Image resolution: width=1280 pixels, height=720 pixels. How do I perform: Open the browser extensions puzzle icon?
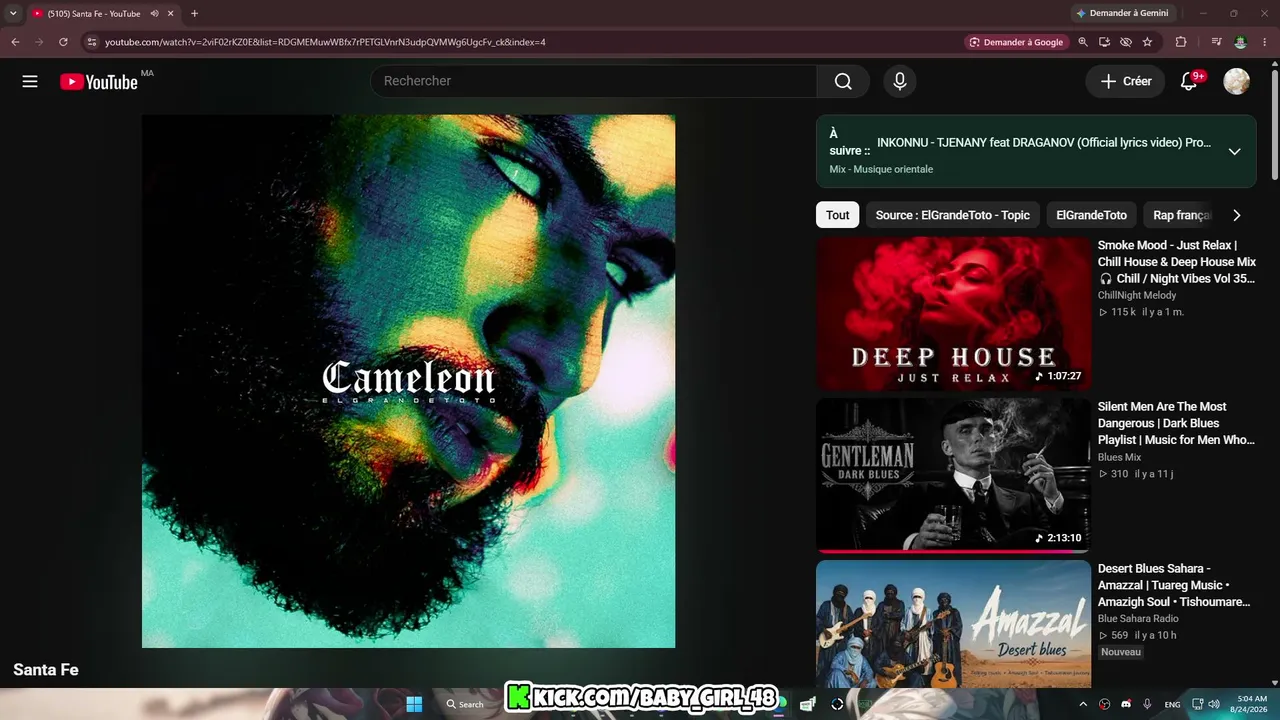[1181, 42]
